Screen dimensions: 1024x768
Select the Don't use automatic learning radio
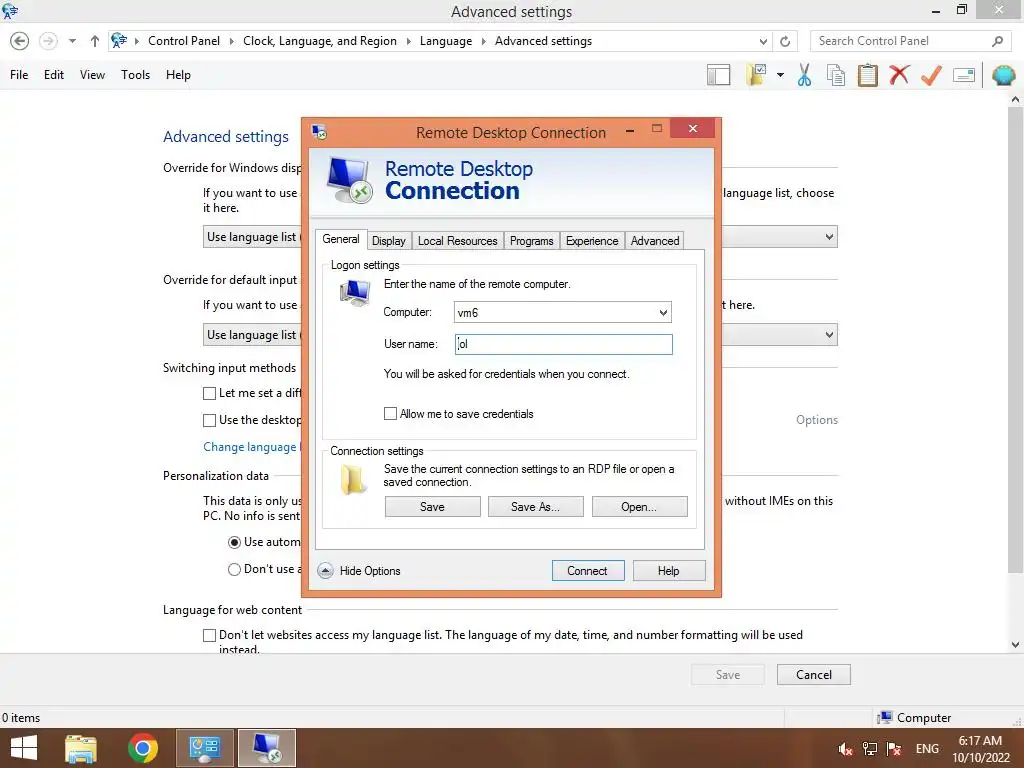pos(234,569)
